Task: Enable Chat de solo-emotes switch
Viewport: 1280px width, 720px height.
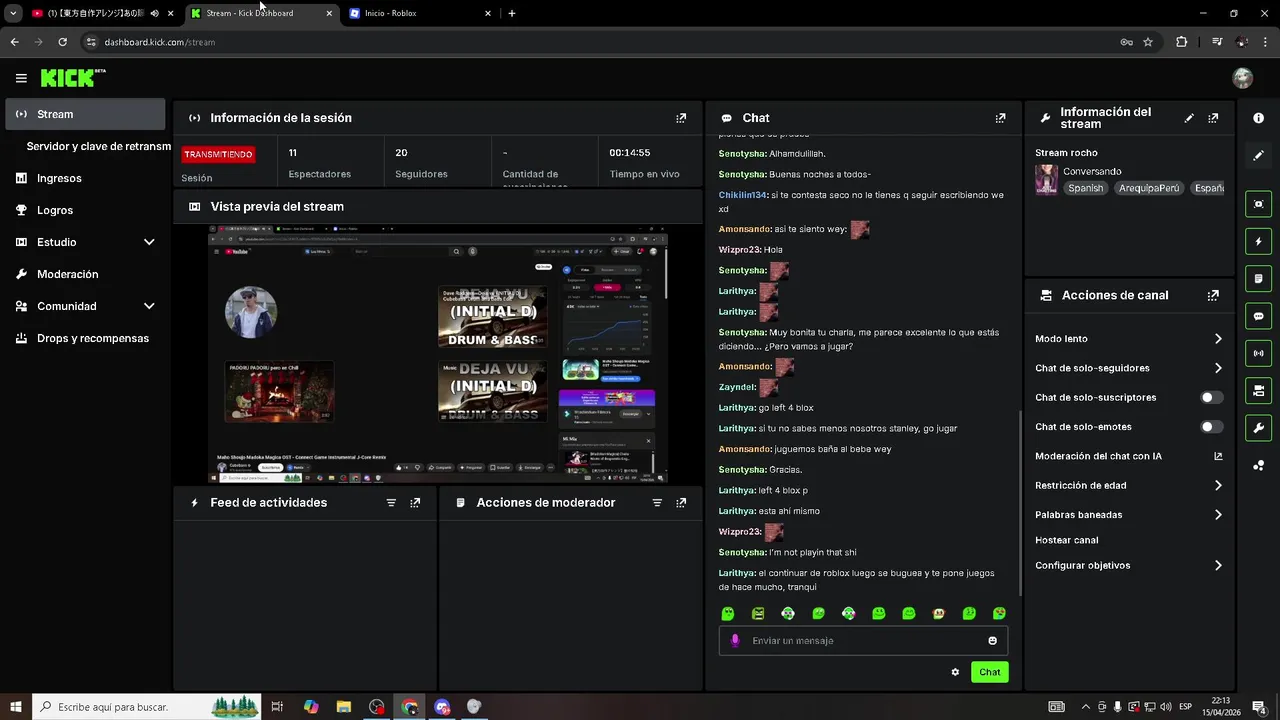Action: pyautogui.click(x=1211, y=427)
